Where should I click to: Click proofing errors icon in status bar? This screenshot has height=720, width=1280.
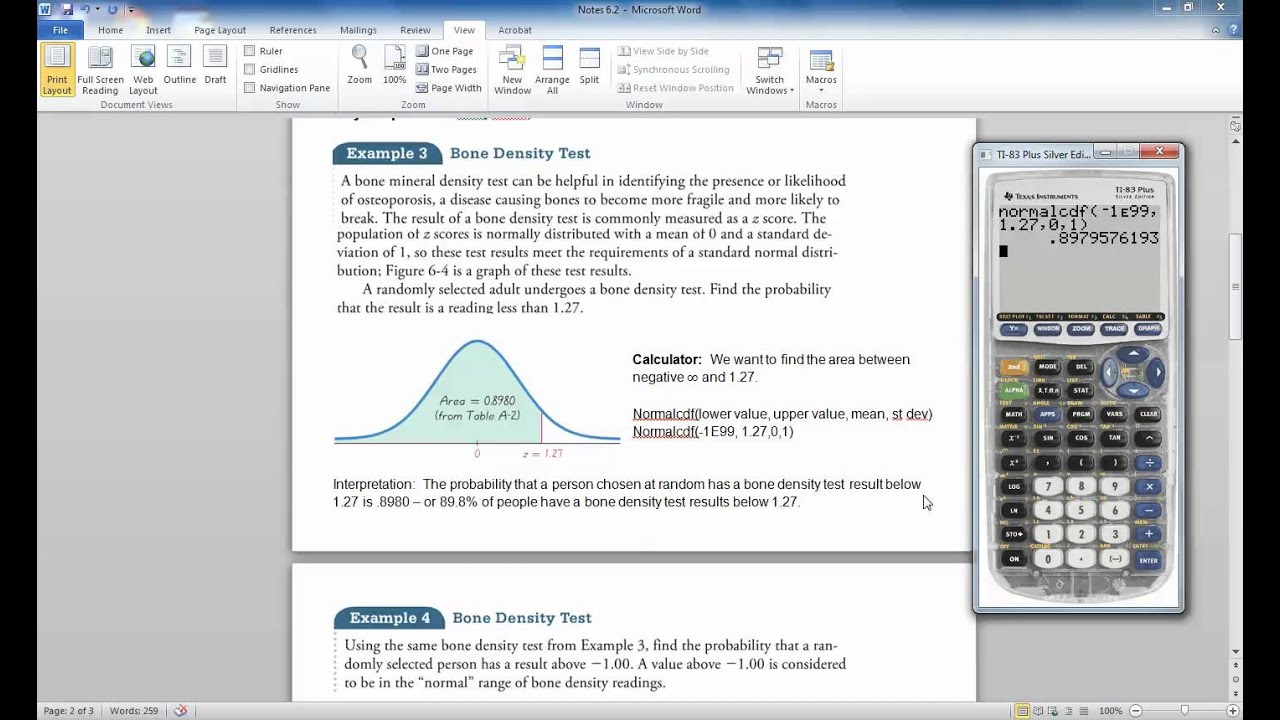(x=180, y=711)
